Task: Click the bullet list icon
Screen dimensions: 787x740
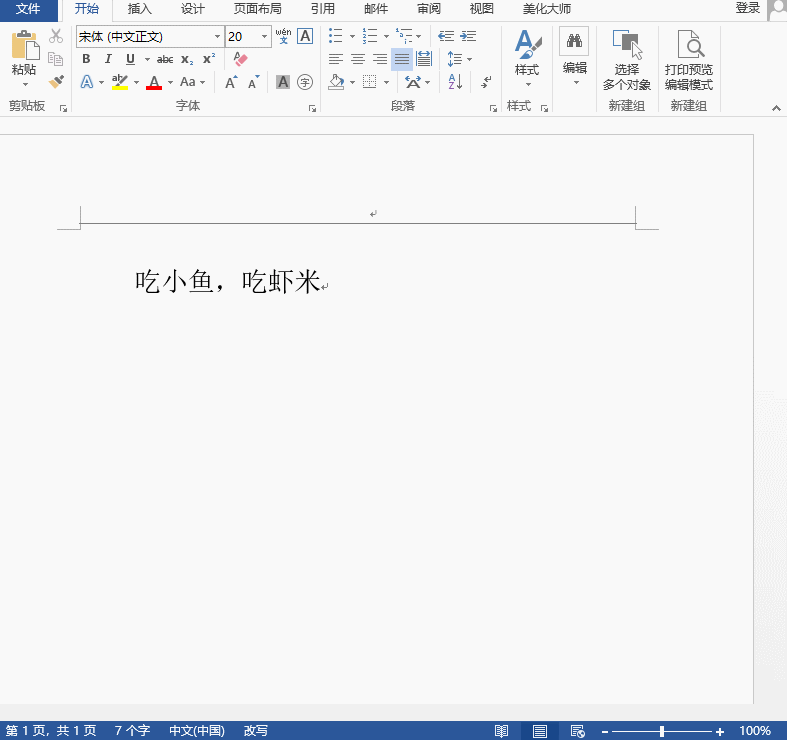Action: pyautogui.click(x=336, y=36)
